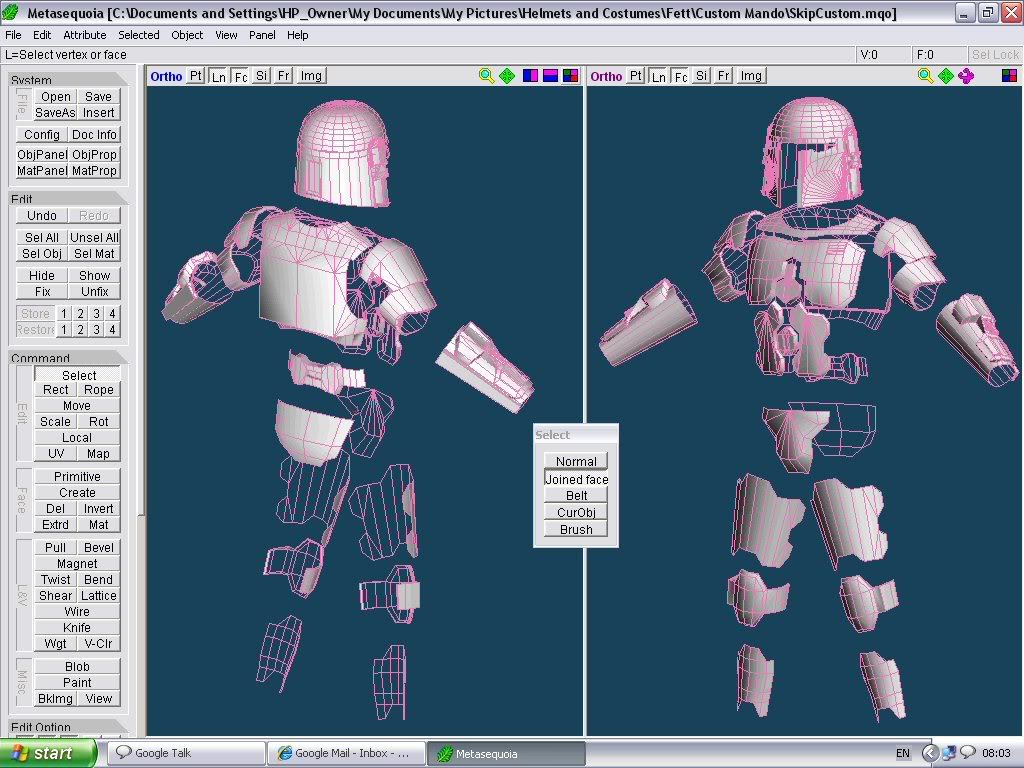Activate the Primitive command
The height and width of the screenshot is (768, 1024).
[77, 477]
